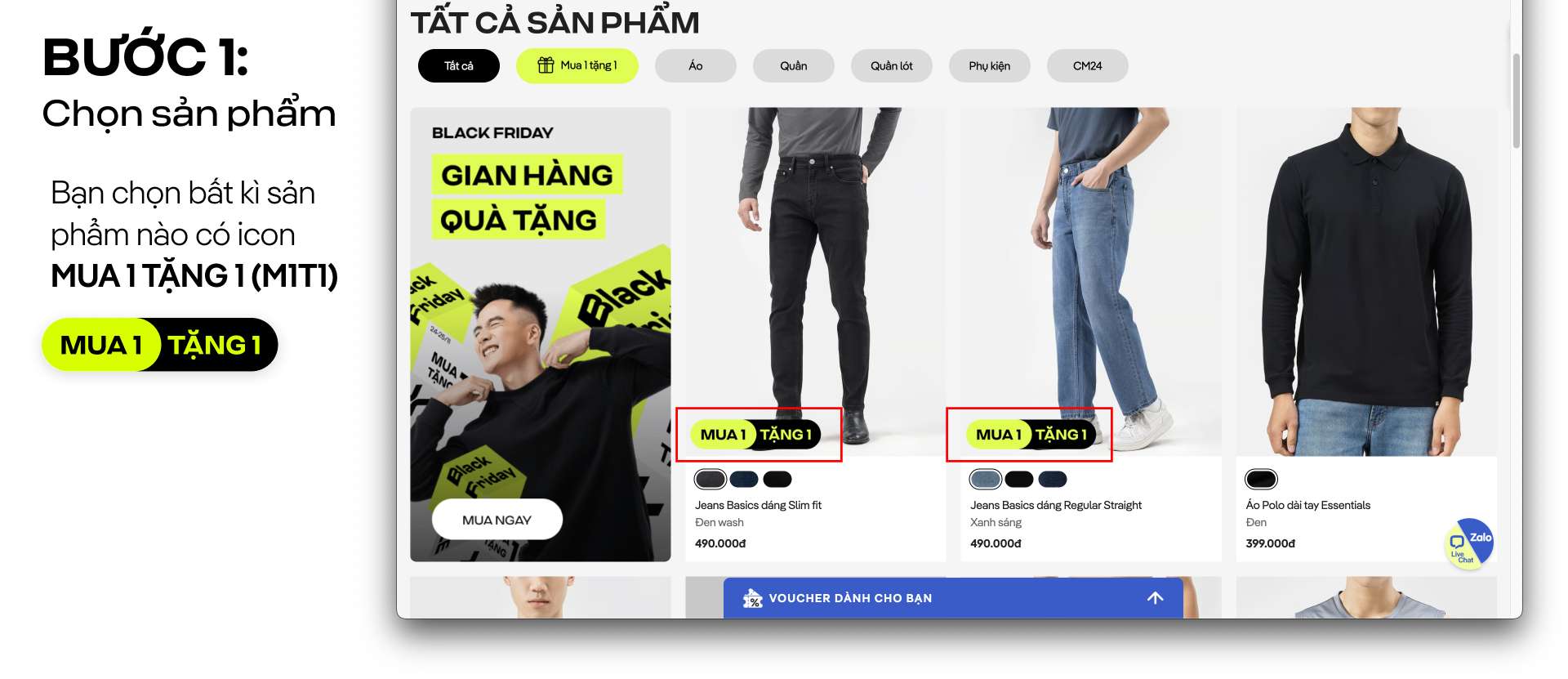Click Mua 1 Tặng 1 badge on Regular Straight jeans
Image resolution: width=1568 pixels, height=679 pixels.
1031,435
